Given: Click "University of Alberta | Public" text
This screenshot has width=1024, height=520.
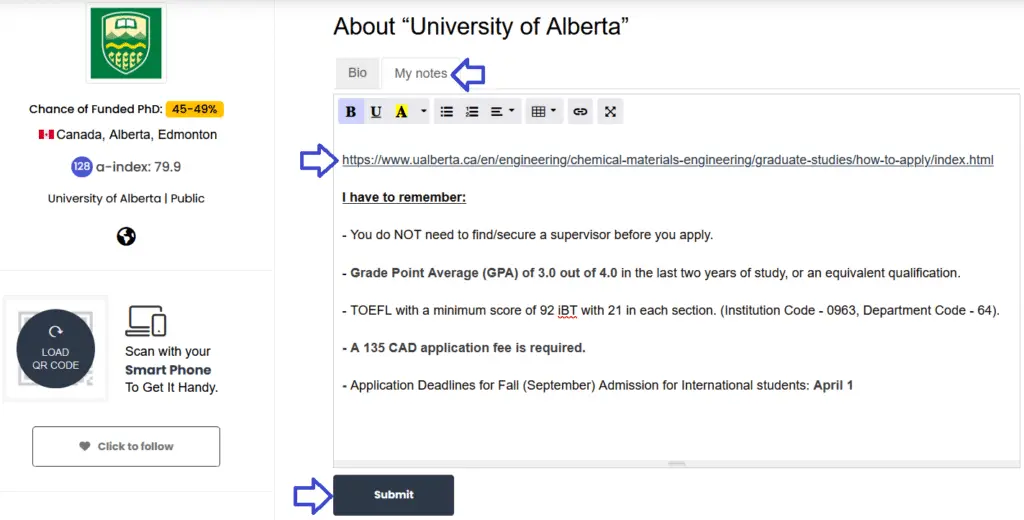Looking at the screenshot, I should coord(126,199).
